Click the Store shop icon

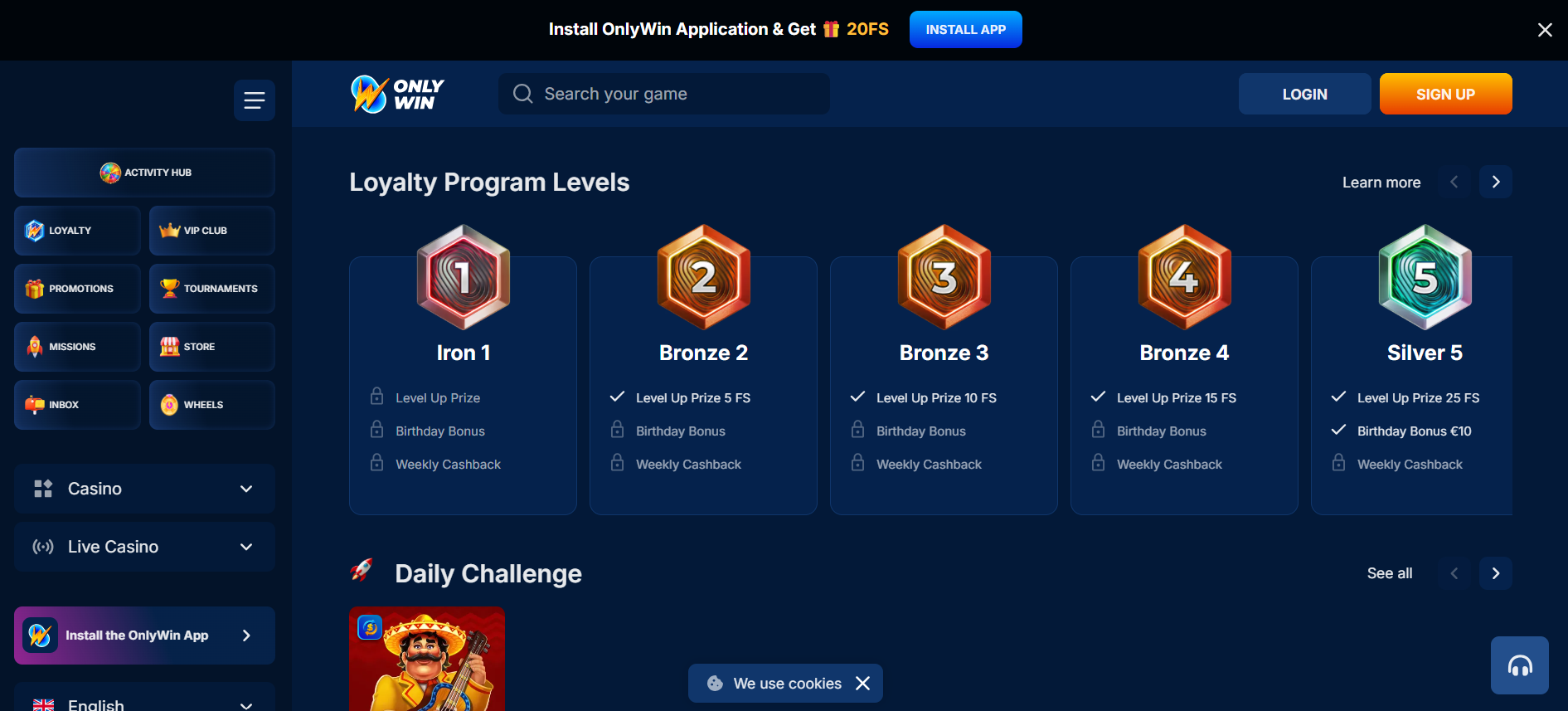(x=169, y=347)
